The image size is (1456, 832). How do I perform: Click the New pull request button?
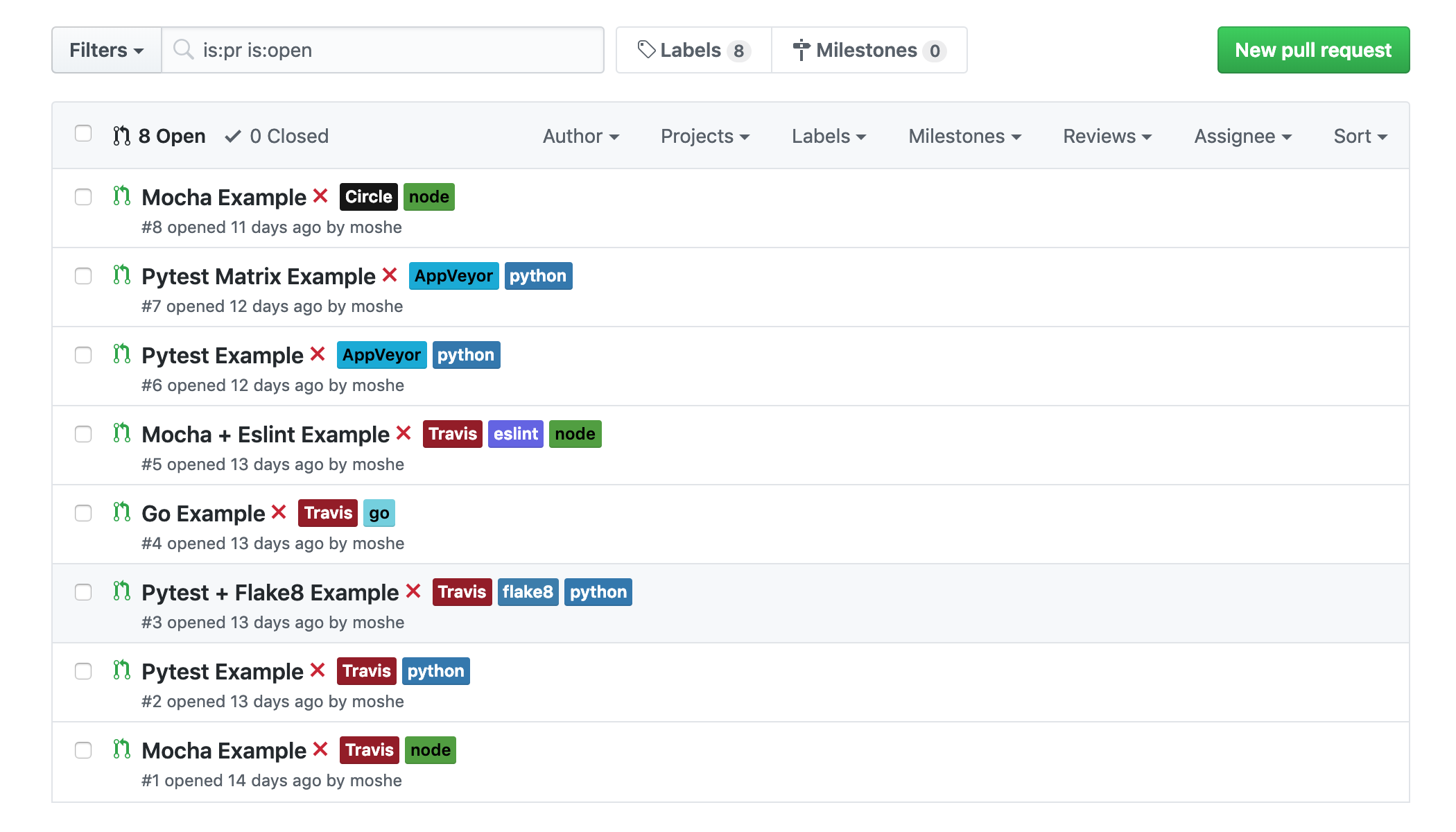pyautogui.click(x=1312, y=50)
